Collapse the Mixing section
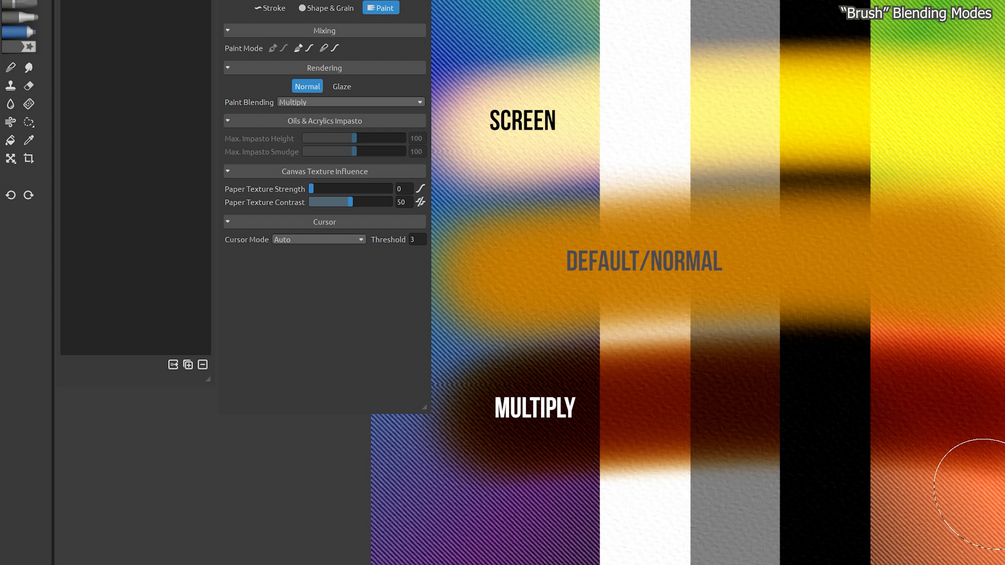 [x=228, y=30]
